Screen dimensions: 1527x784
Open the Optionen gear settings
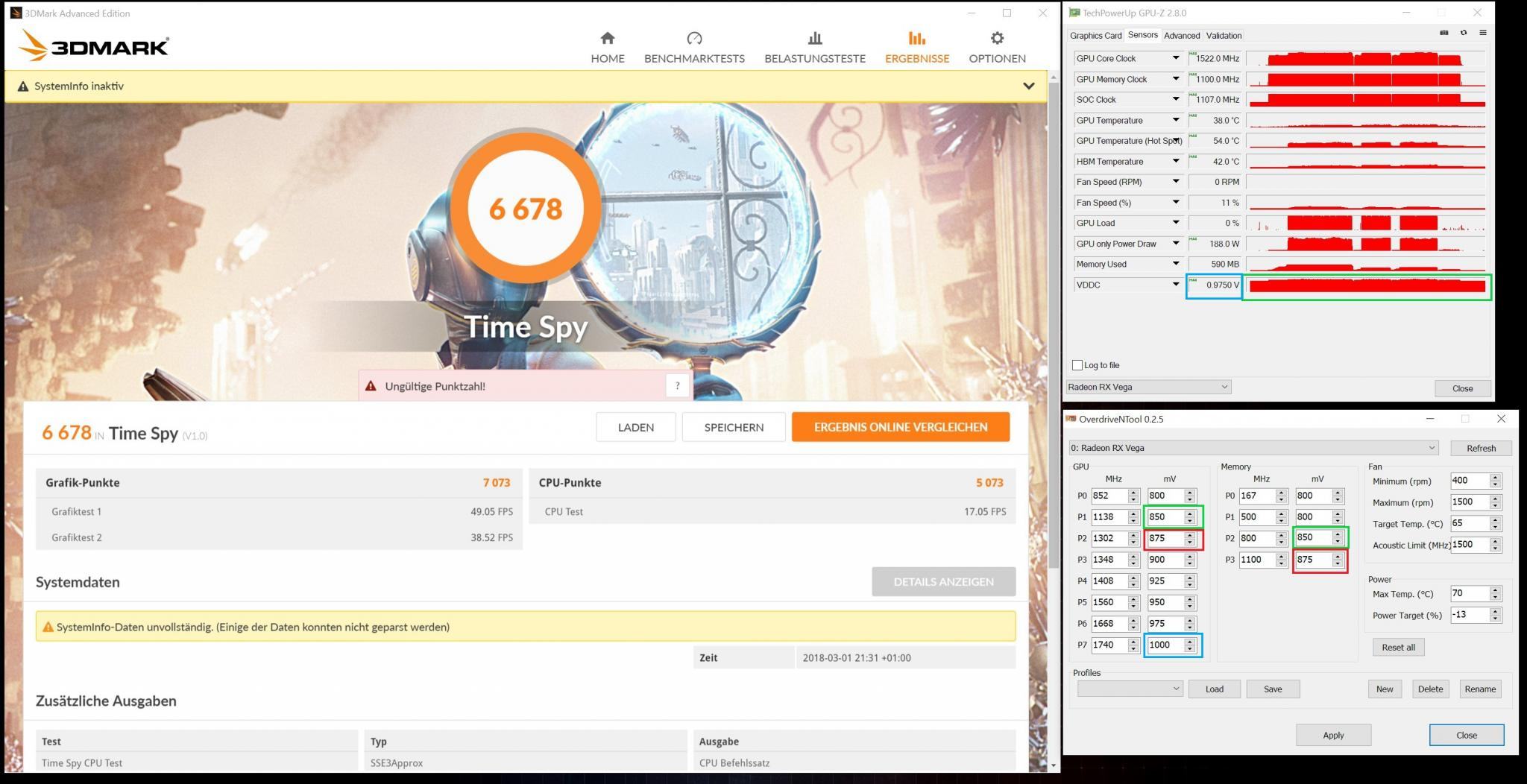[997, 48]
